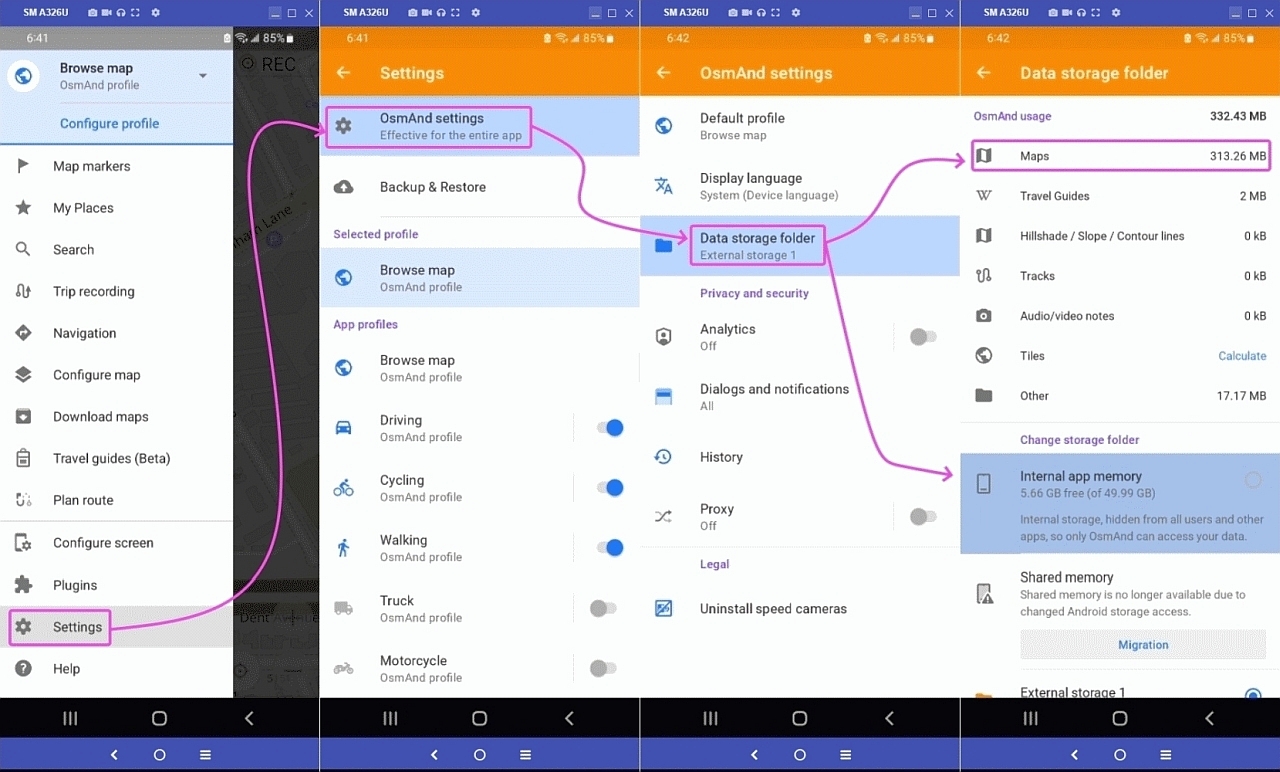Click the Truck profile icon
Image resolution: width=1280 pixels, height=772 pixels.
(x=343, y=608)
